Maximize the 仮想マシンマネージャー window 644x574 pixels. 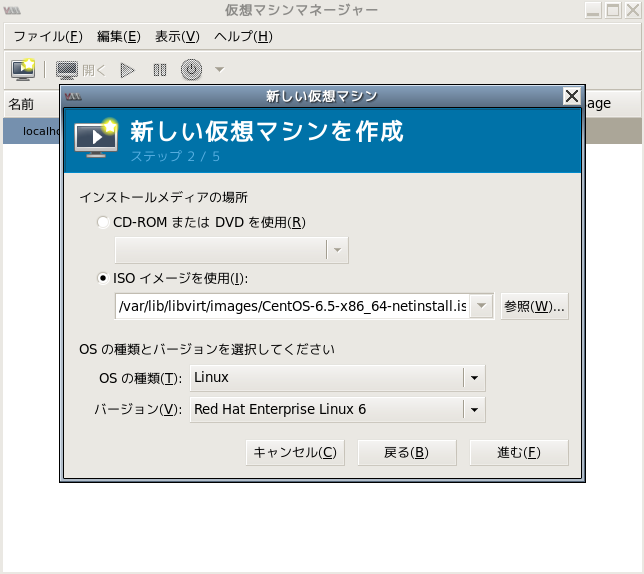point(613,10)
